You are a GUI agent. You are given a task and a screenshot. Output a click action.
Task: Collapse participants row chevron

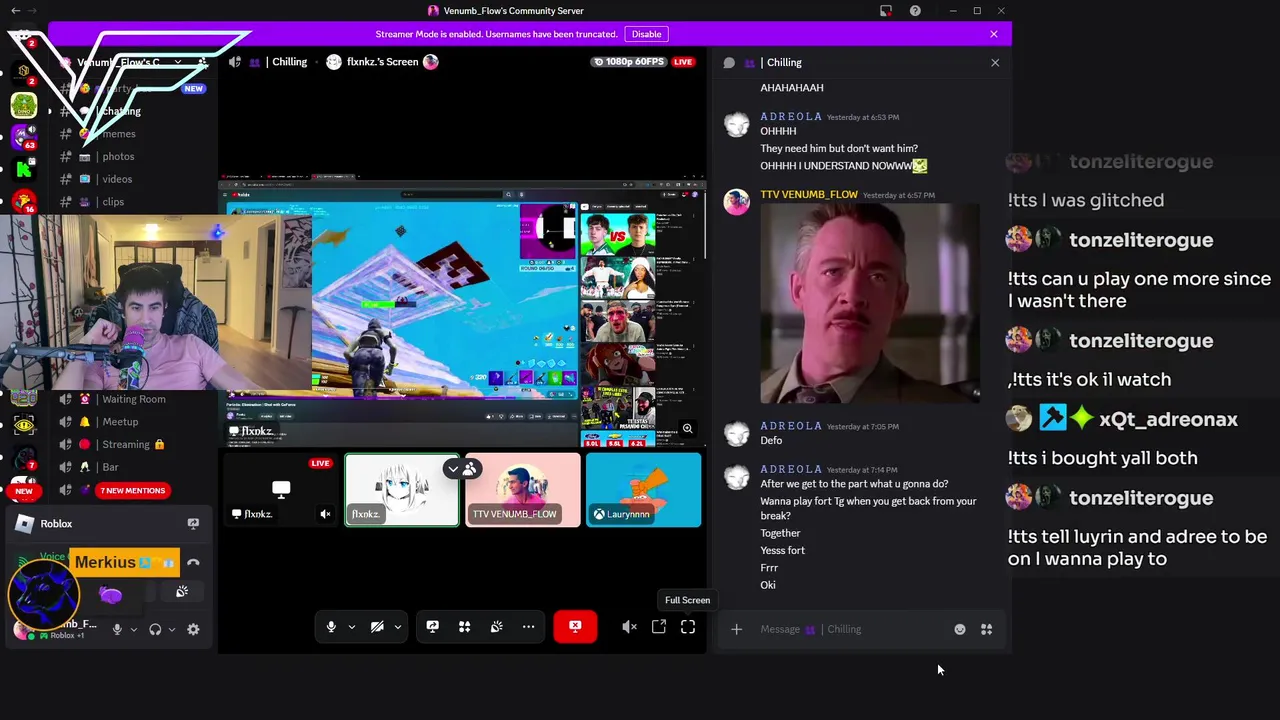pos(453,468)
